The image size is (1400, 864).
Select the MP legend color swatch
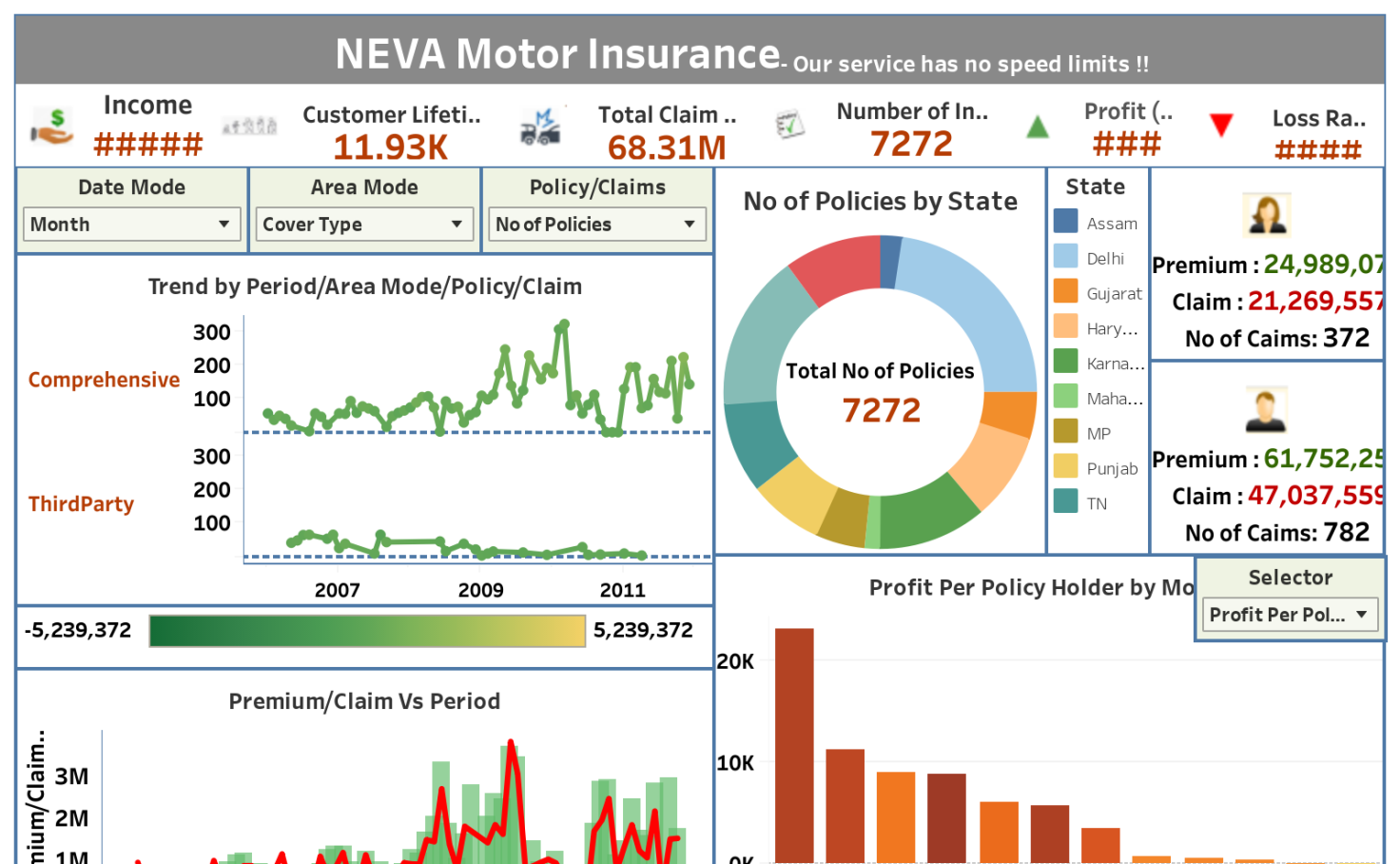[x=1066, y=431]
